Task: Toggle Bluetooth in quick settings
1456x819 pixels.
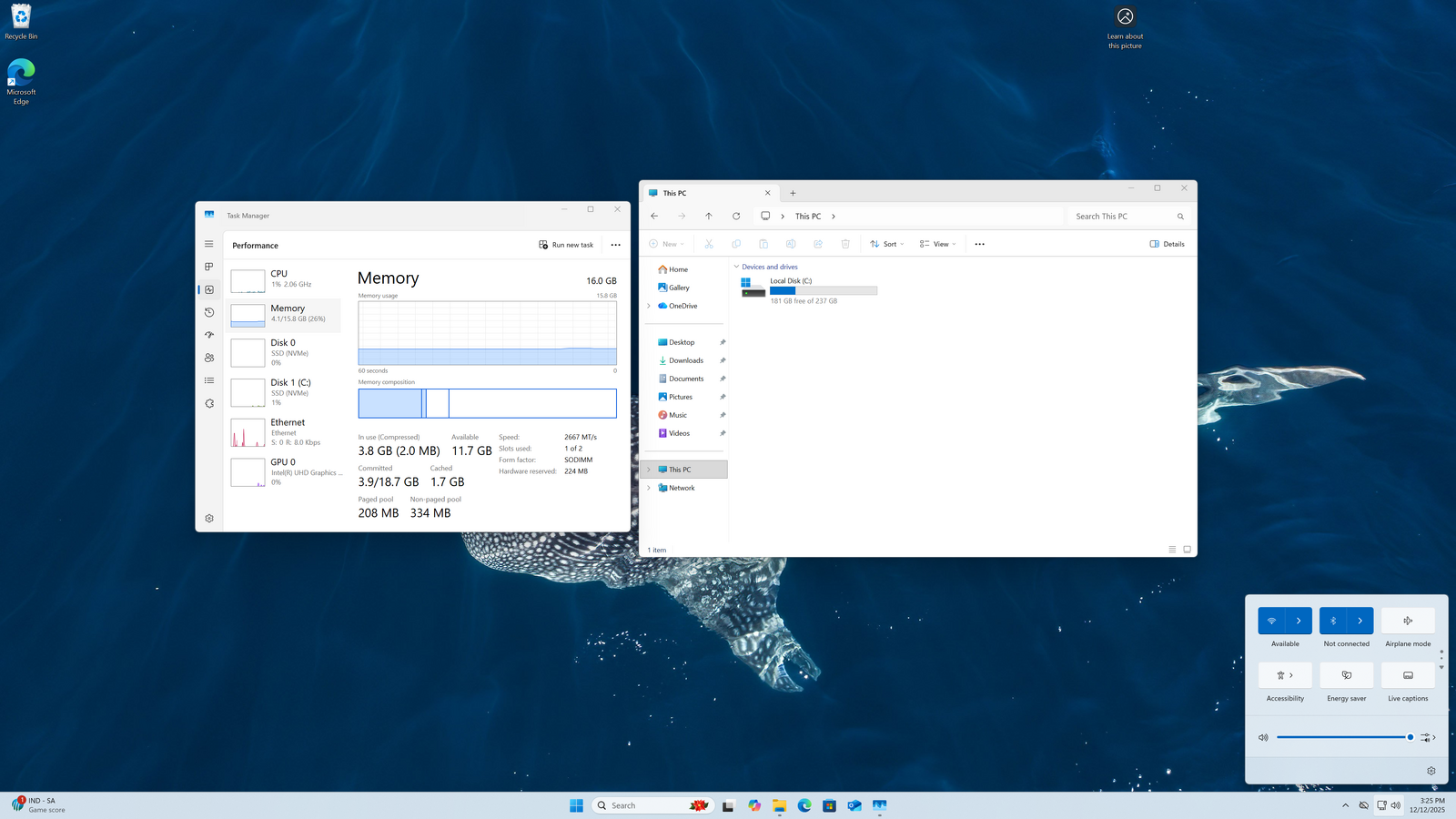Action: point(1333,621)
